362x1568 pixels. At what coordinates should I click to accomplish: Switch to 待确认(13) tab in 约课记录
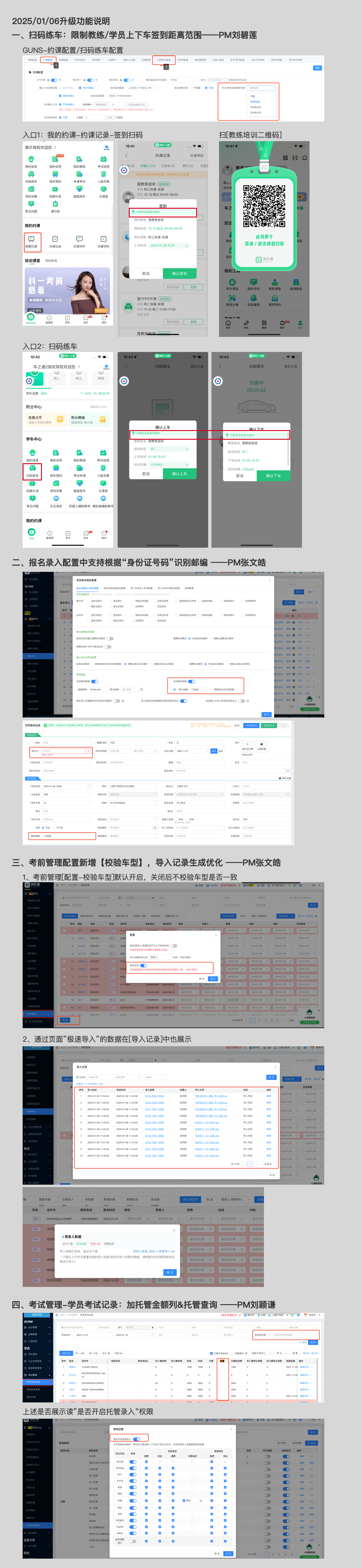148,166
